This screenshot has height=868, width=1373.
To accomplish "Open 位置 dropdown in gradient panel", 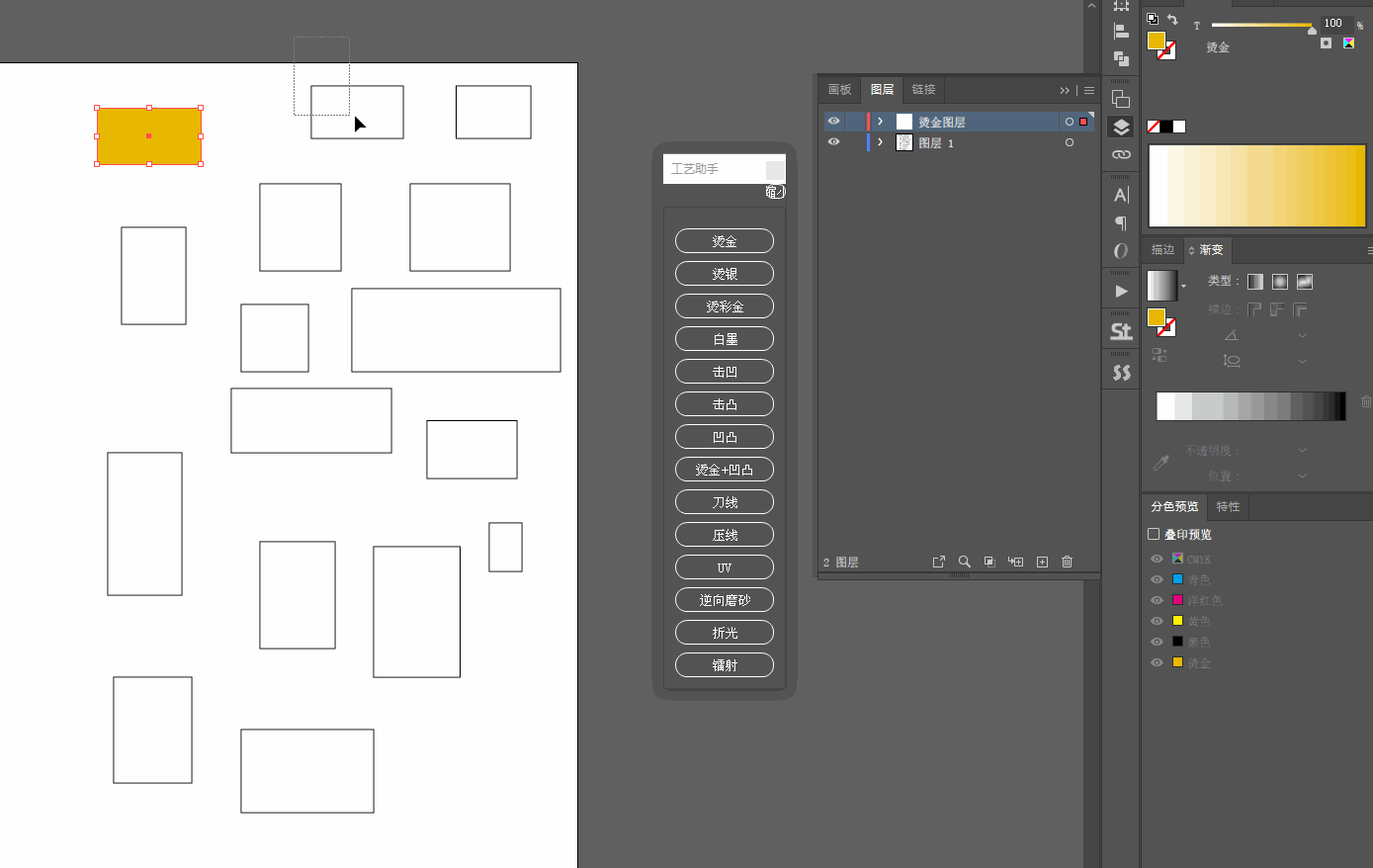I will pos(1302,477).
